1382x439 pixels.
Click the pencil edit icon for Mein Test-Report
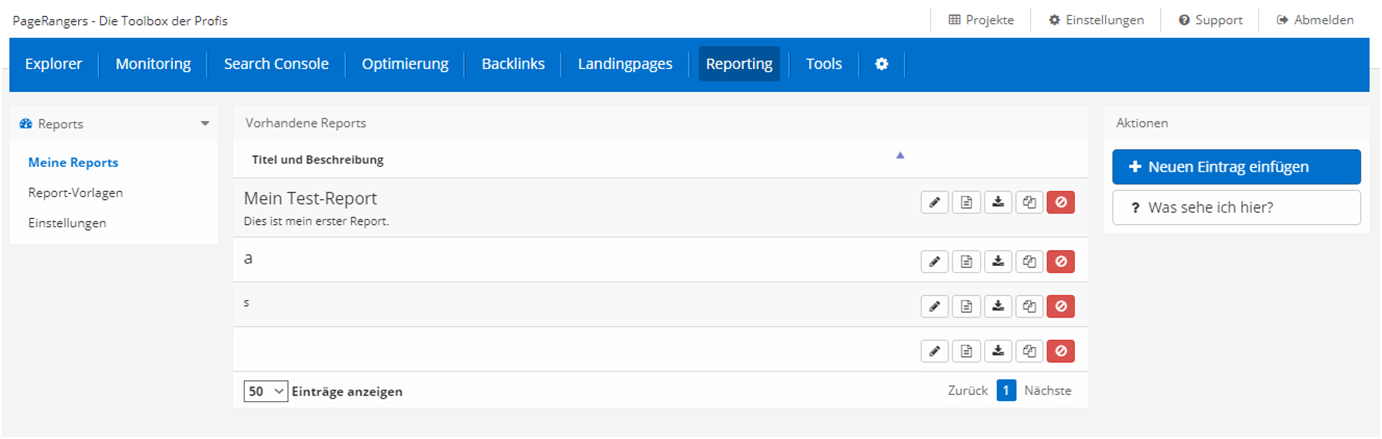pos(934,202)
